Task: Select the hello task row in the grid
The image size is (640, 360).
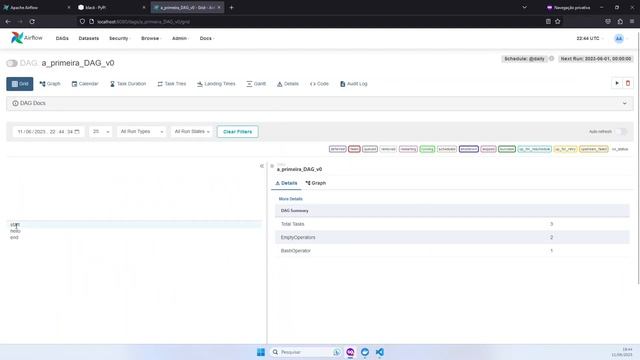Action: 134,231
